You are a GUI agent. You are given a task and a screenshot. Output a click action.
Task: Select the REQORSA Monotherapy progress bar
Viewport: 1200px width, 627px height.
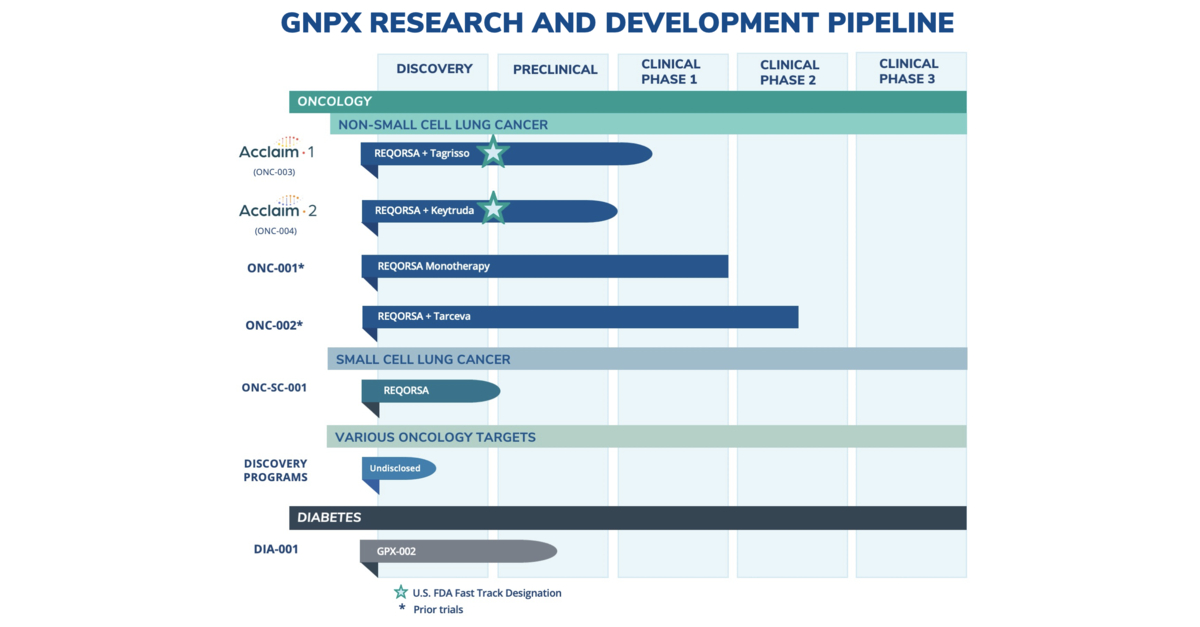tap(544, 266)
